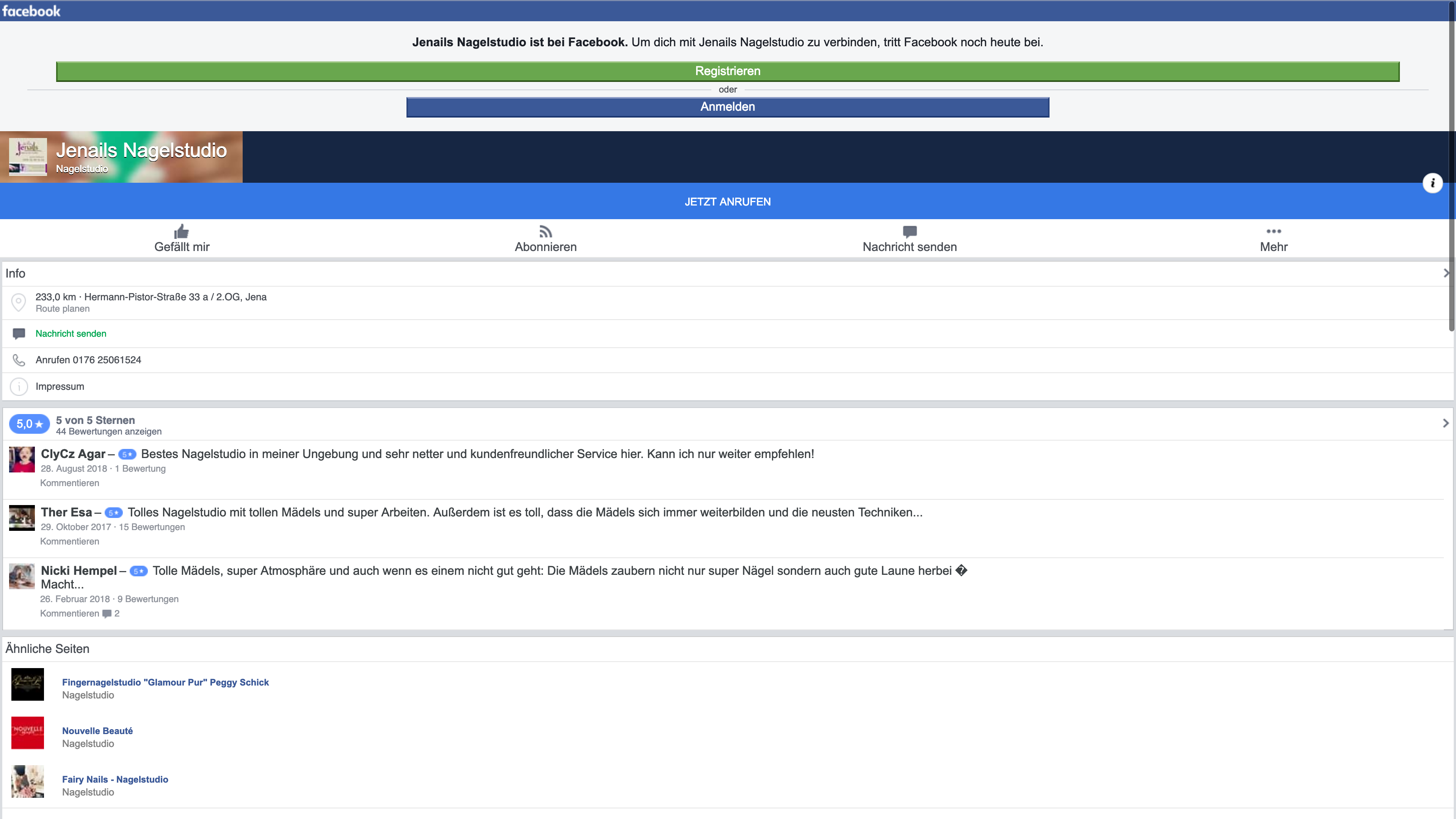
Task: Click the Jenails Nagelstudio page title
Action: (141, 151)
